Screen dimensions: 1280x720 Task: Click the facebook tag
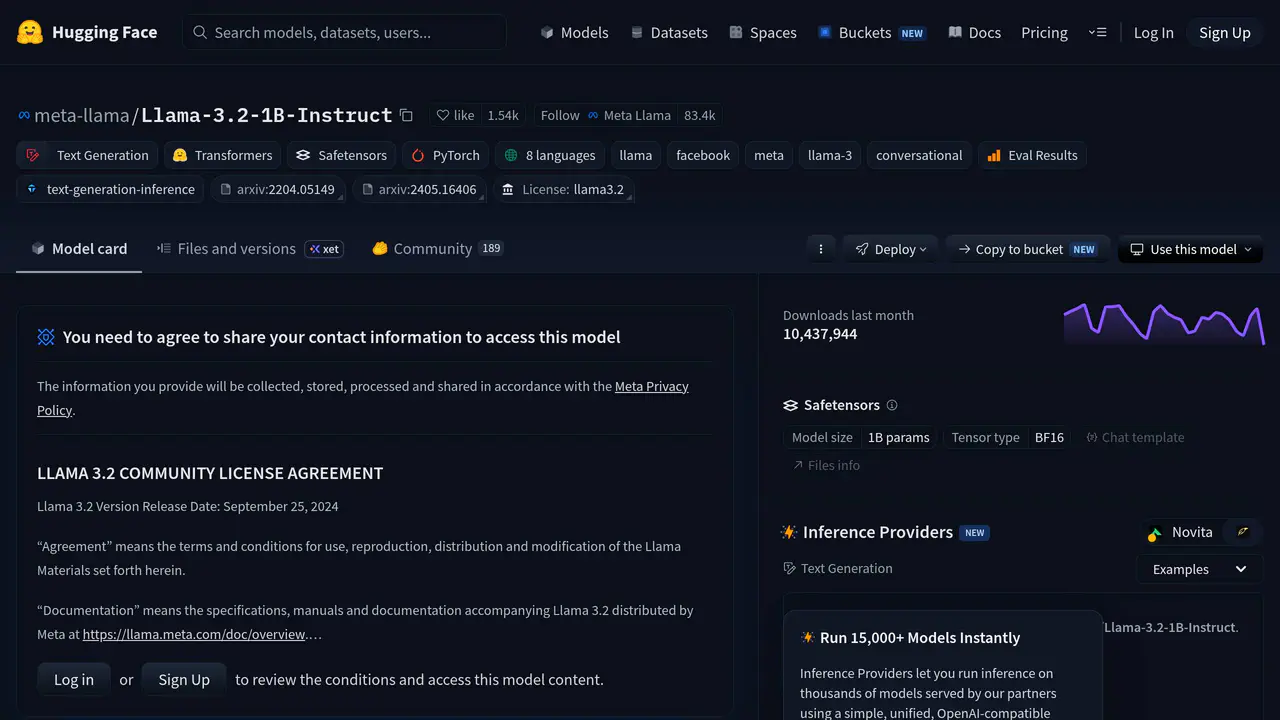[703, 155]
